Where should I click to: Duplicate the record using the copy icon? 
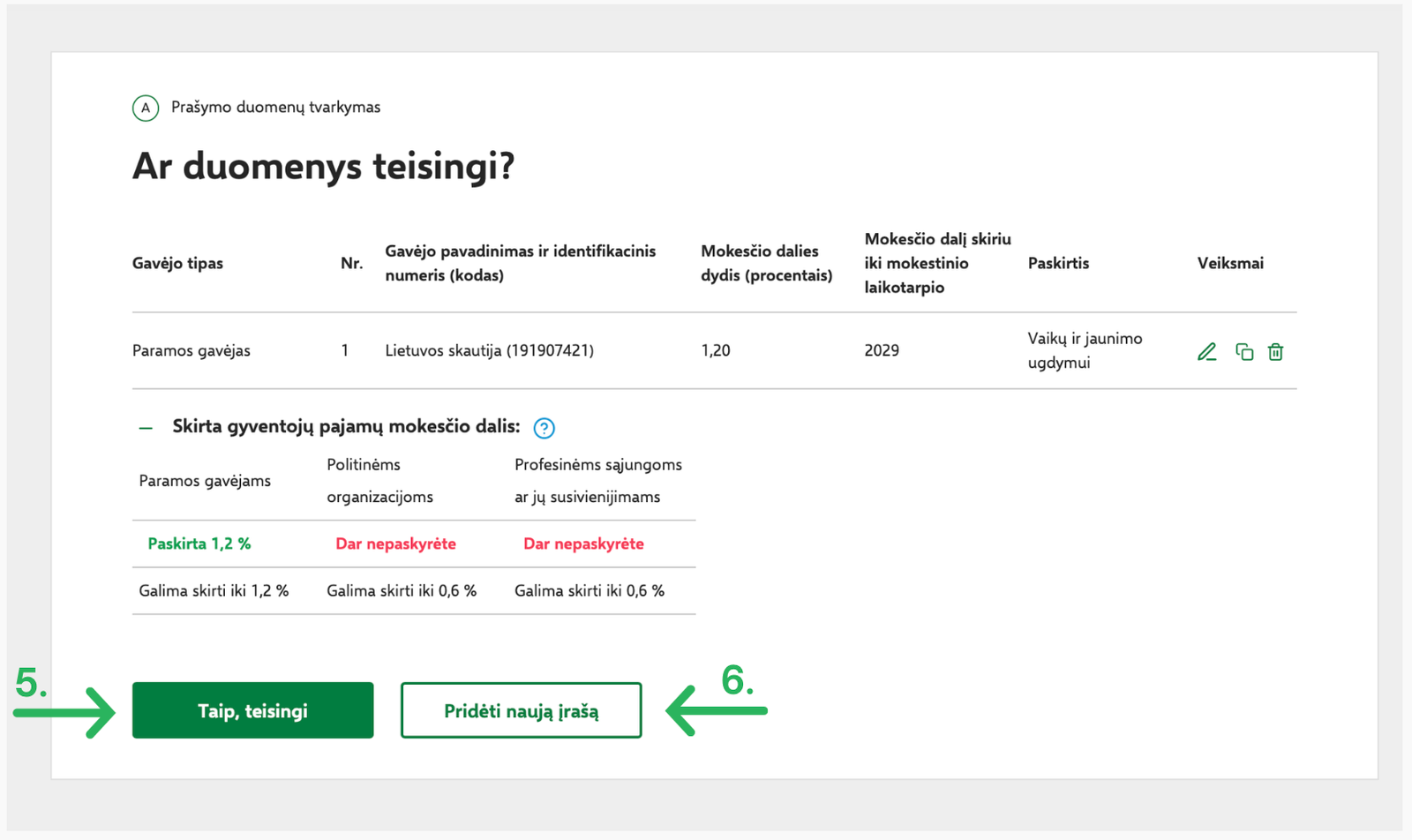[x=1244, y=352]
